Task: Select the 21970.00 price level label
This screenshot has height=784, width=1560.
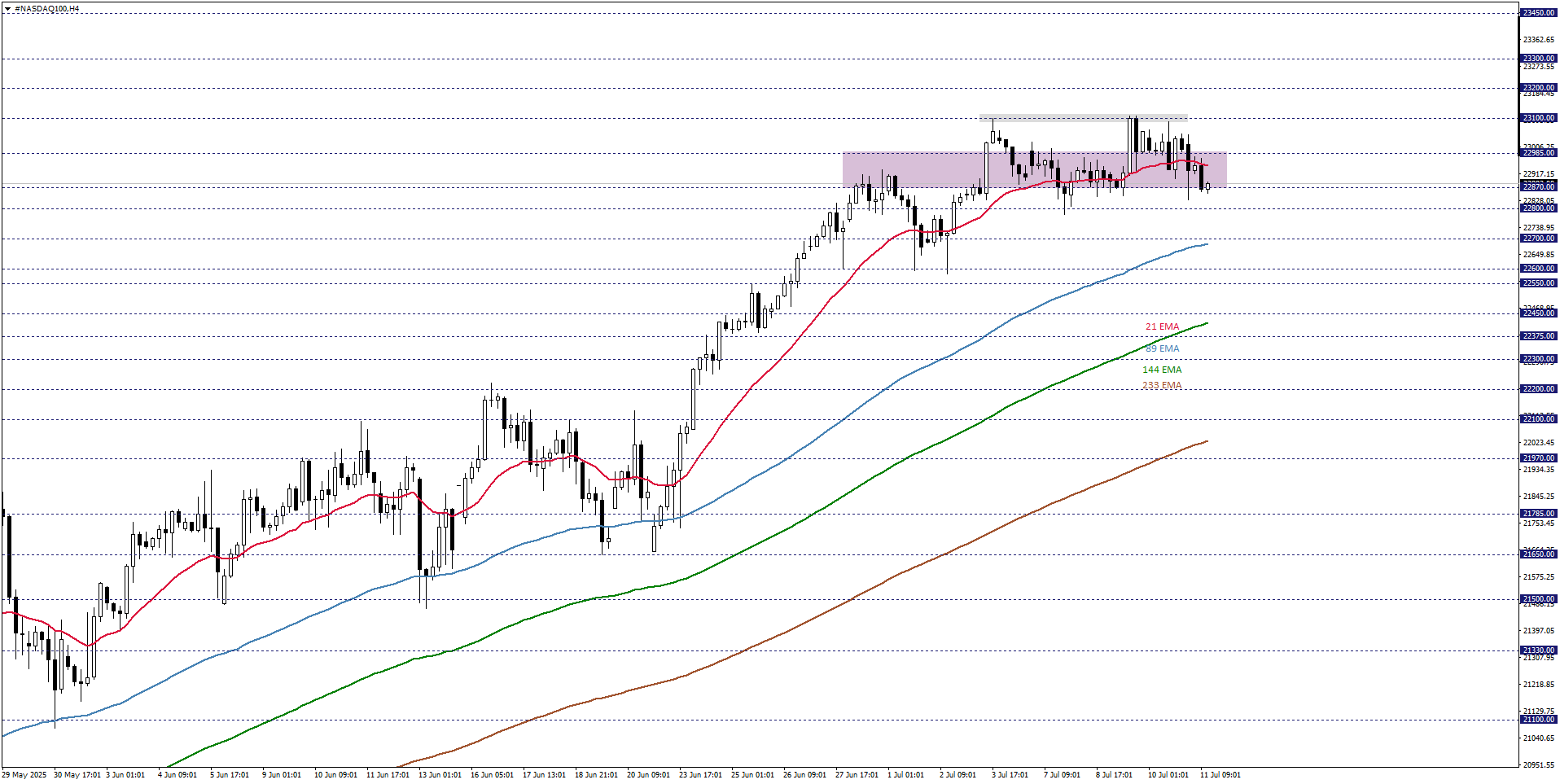Action: [1539, 458]
